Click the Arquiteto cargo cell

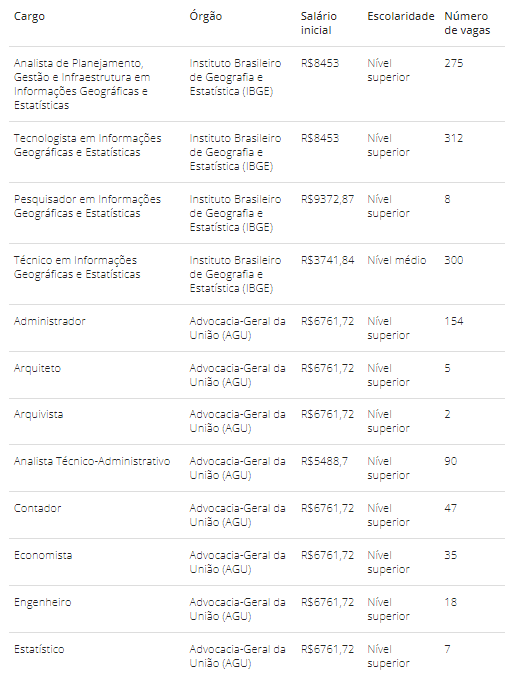pos(37,368)
